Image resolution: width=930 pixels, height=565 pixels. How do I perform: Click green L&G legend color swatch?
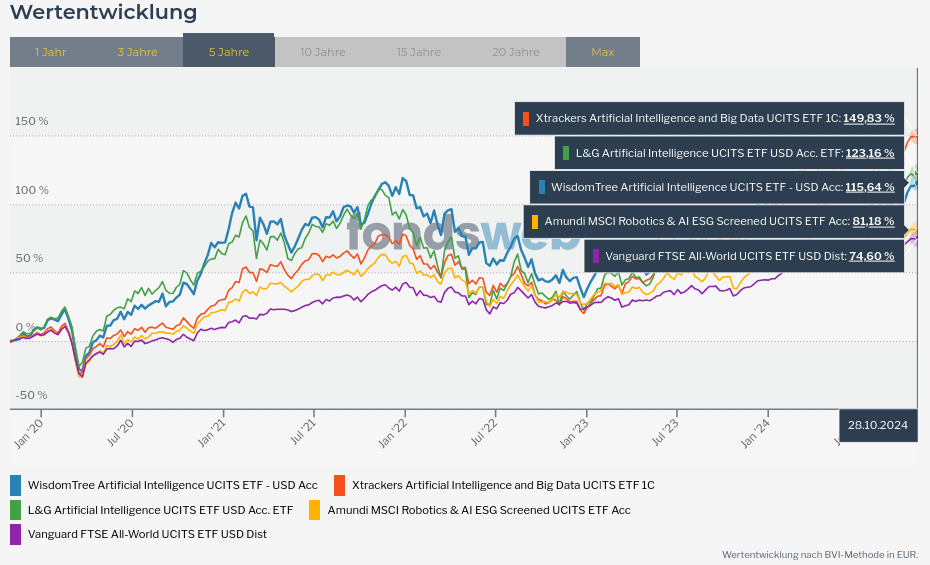point(16,510)
